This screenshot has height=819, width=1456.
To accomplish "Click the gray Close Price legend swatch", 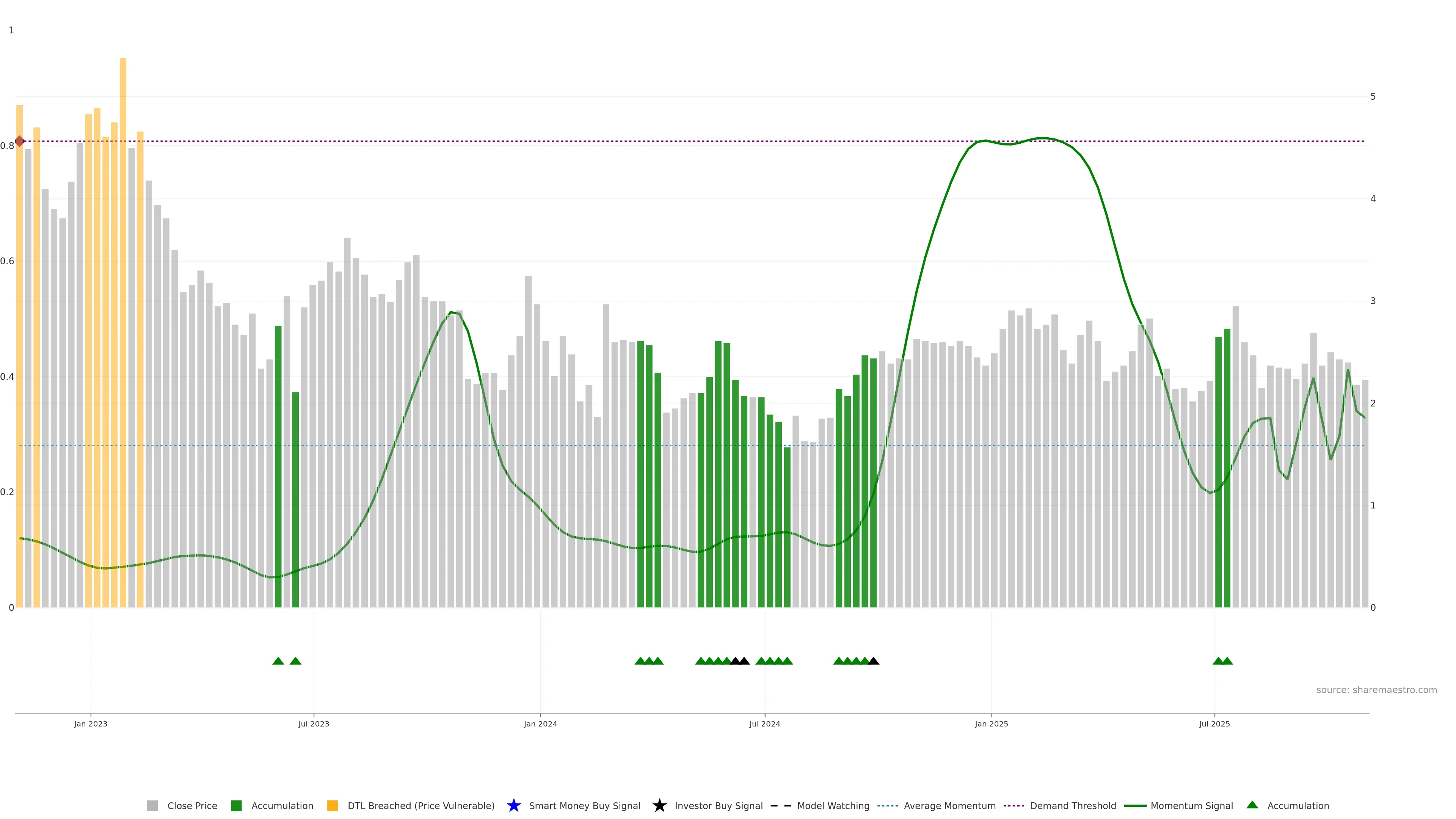I will pyautogui.click(x=152, y=805).
